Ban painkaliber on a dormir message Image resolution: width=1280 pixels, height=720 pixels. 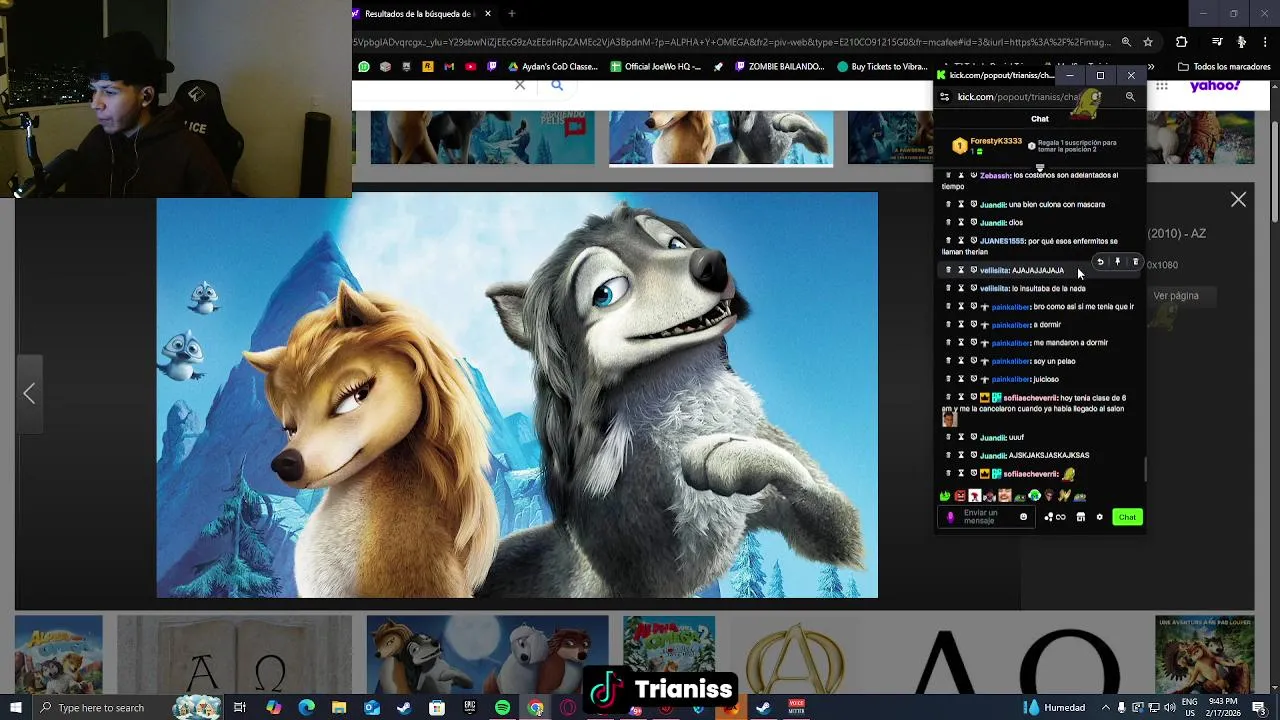pos(973,325)
